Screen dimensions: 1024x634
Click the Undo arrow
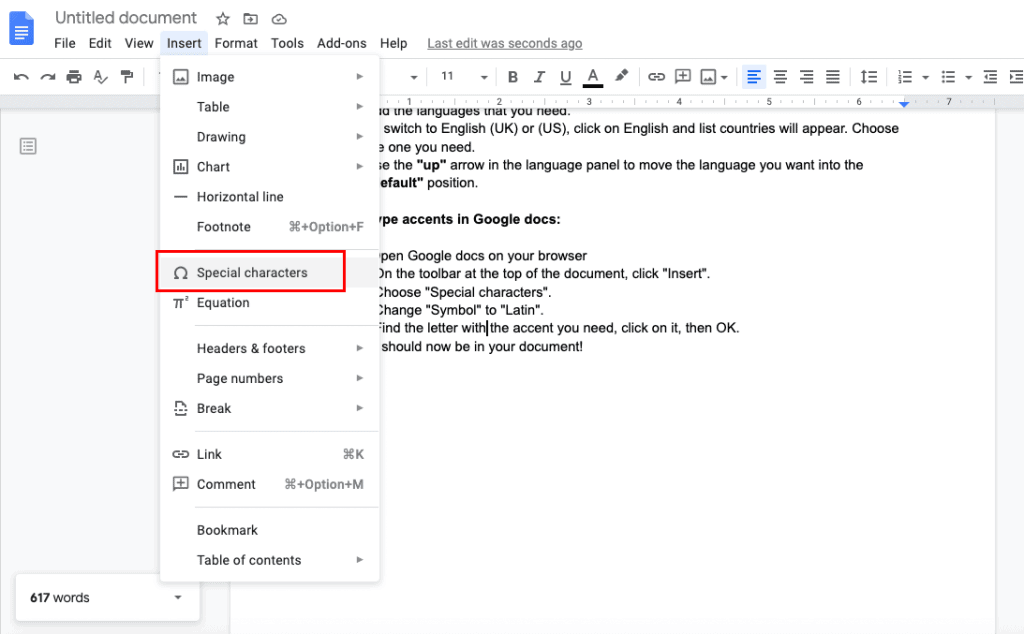pos(21,77)
